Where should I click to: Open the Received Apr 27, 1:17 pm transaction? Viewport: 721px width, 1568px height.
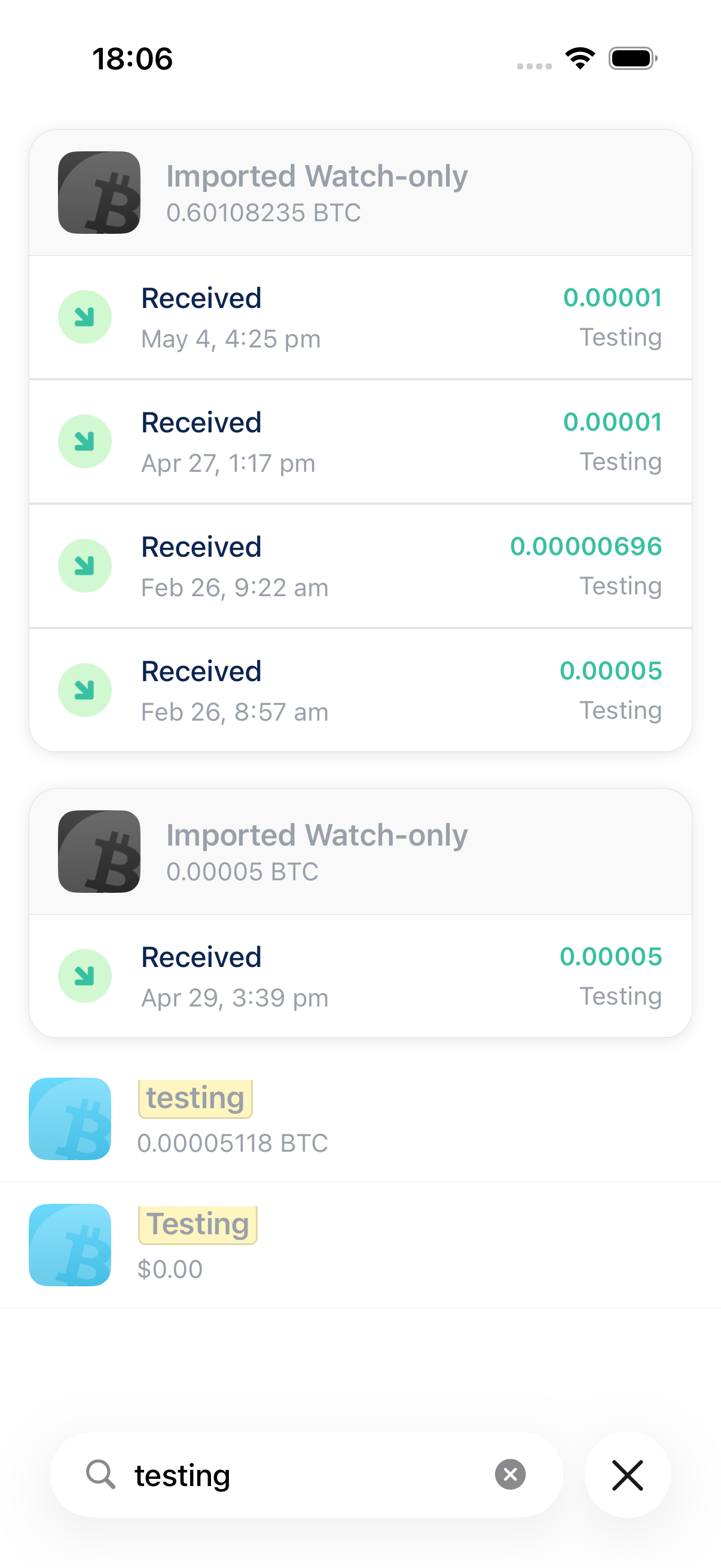[x=360, y=442]
